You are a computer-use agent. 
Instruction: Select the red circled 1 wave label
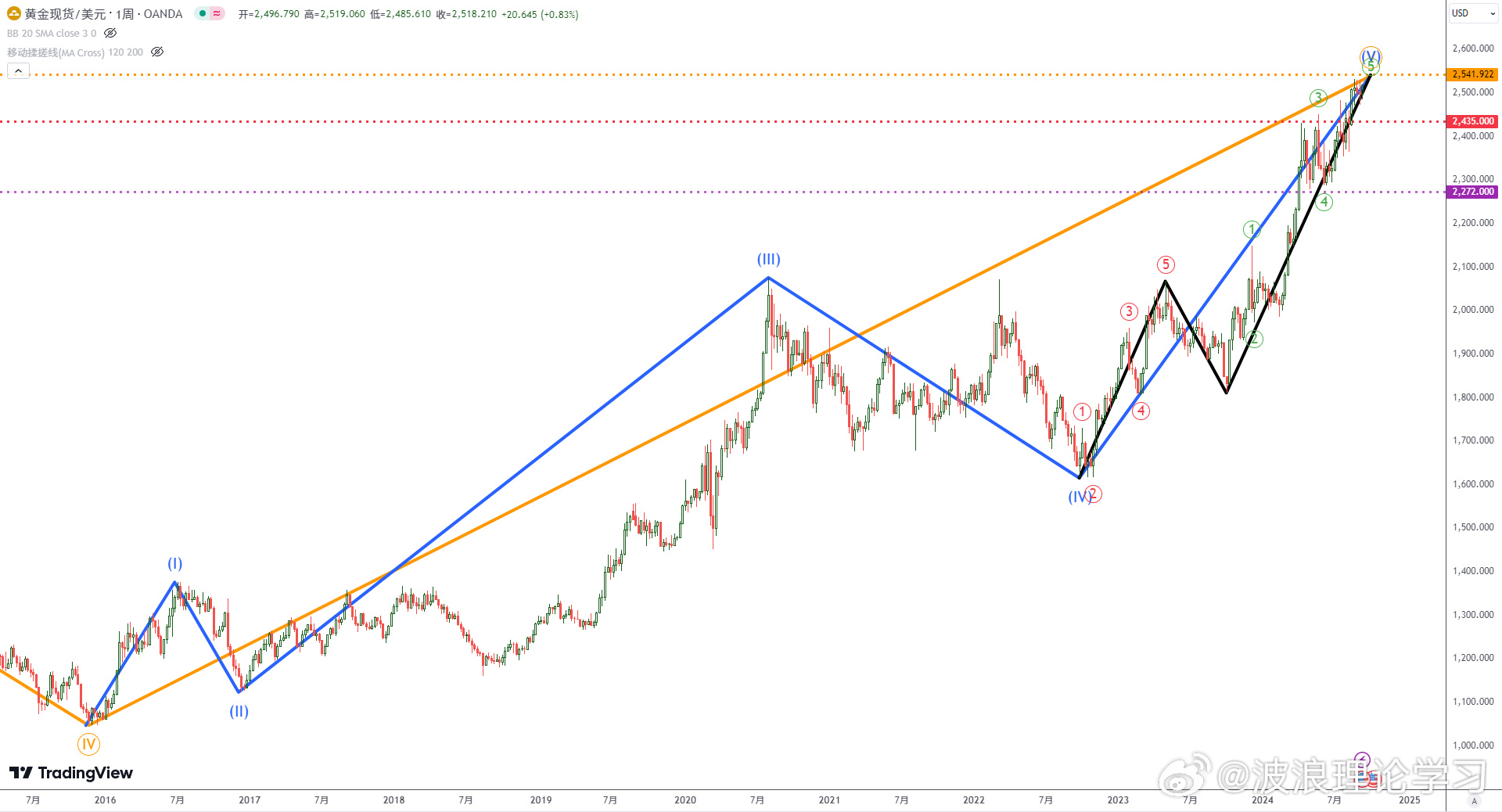(1082, 411)
